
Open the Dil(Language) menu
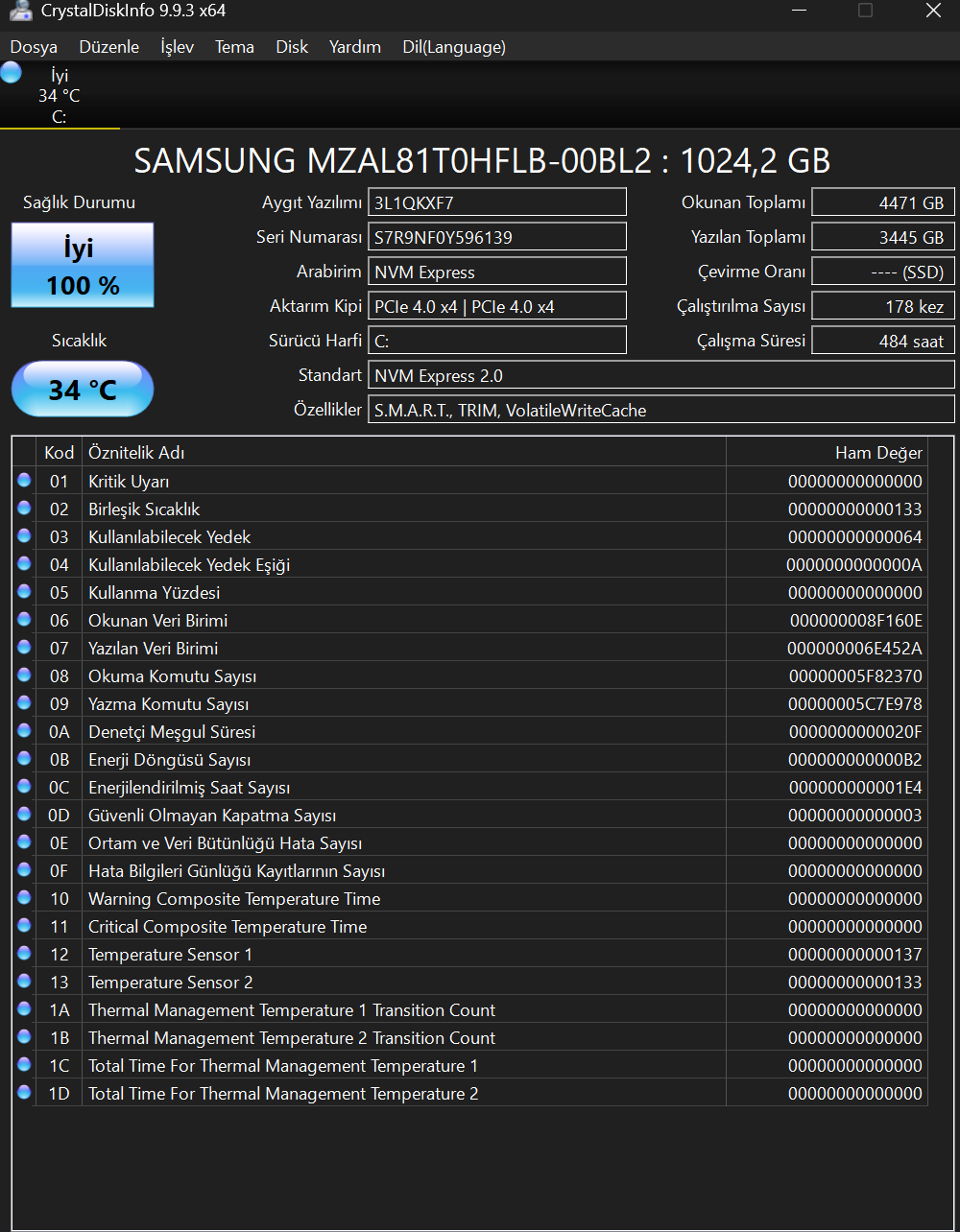point(454,47)
